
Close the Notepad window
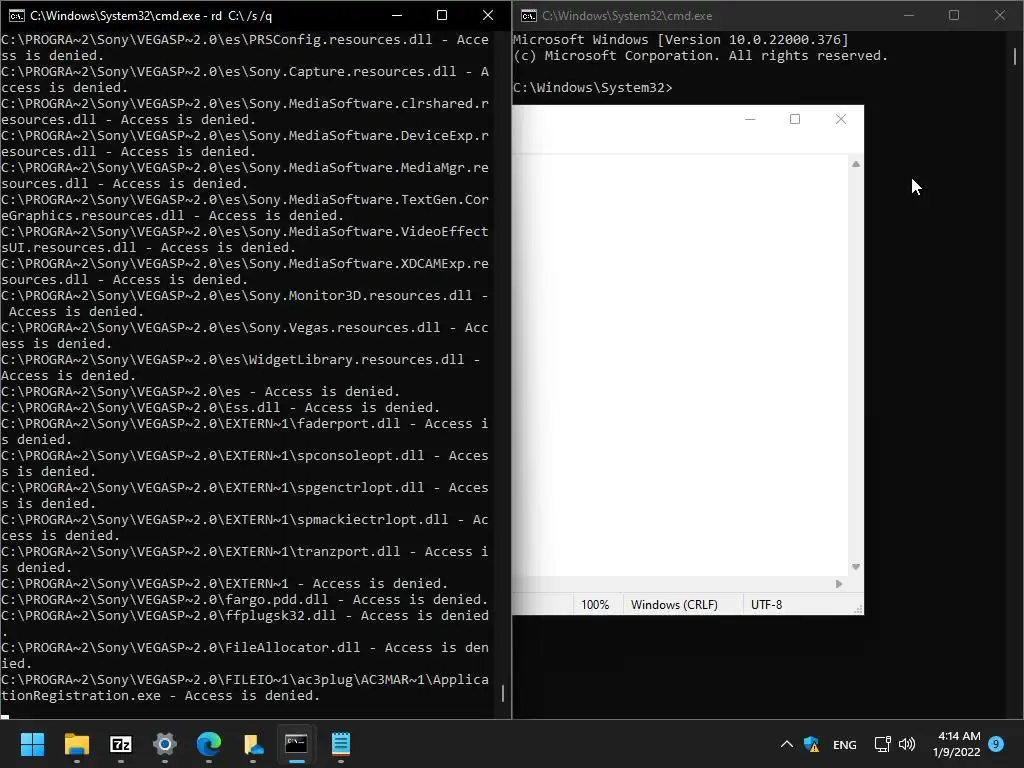(x=841, y=119)
